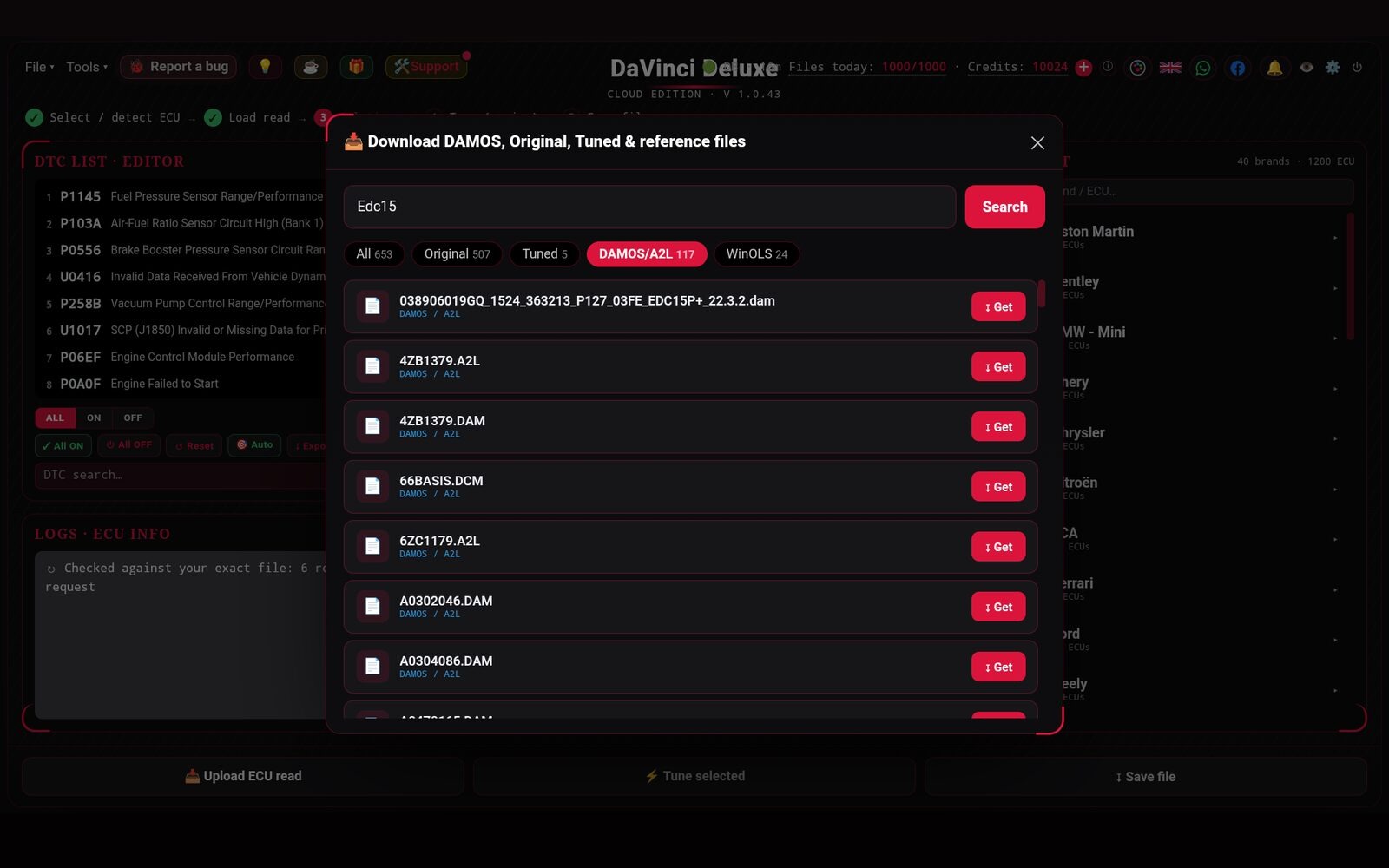Open settings with the gear icon
This screenshot has width=1389, height=868.
(1333, 67)
